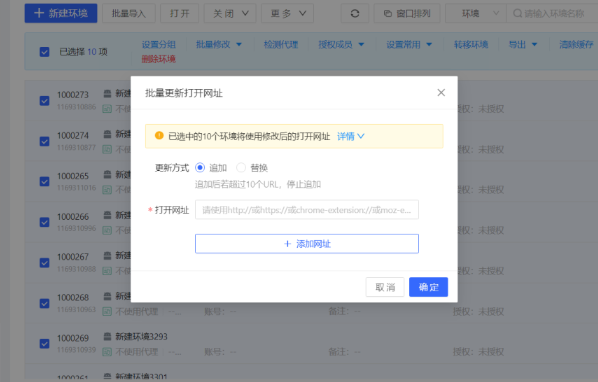Open the 设置常用 dropdown
Image resolution: width=598 pixels, height=382 pixels.
tap(409, 45)
